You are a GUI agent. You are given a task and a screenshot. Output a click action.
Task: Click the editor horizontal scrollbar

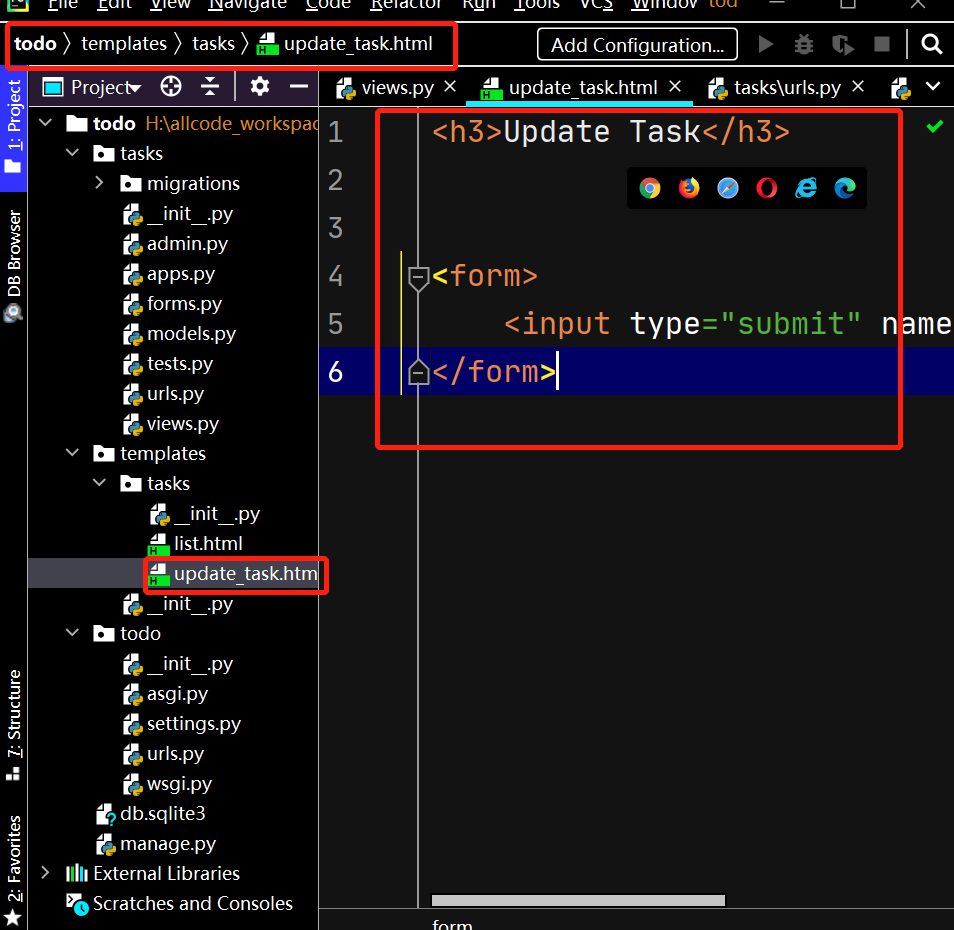pos(578,900)
